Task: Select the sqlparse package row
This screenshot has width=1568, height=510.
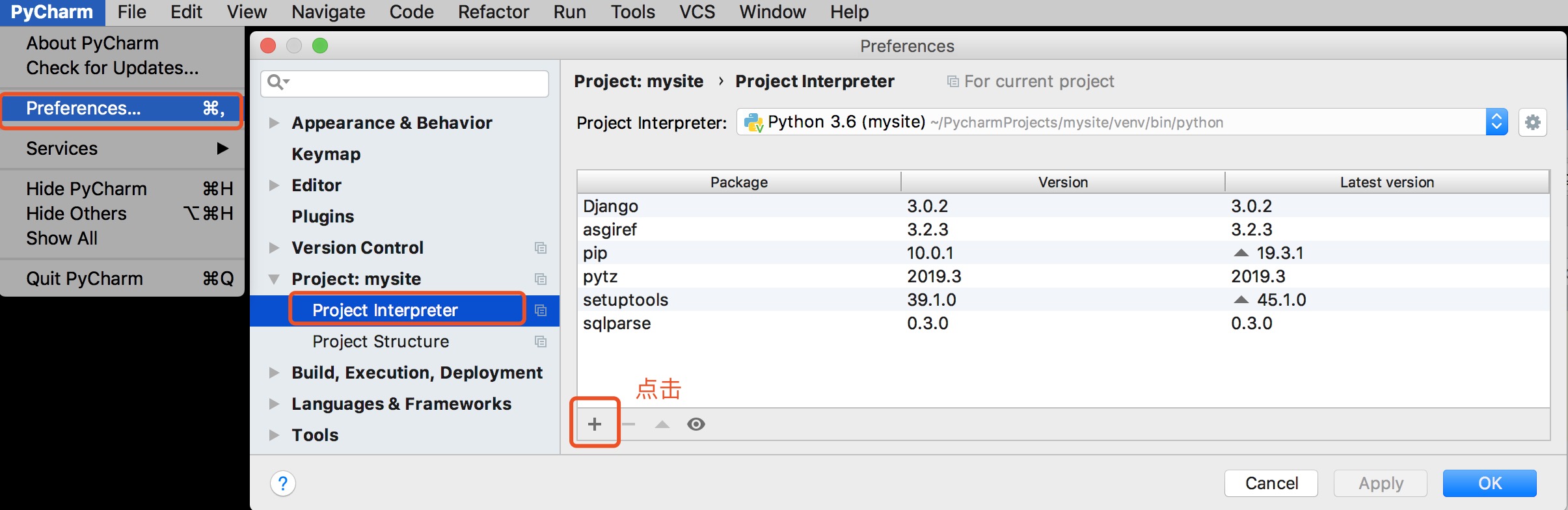Action: [x=1063, y=323]
